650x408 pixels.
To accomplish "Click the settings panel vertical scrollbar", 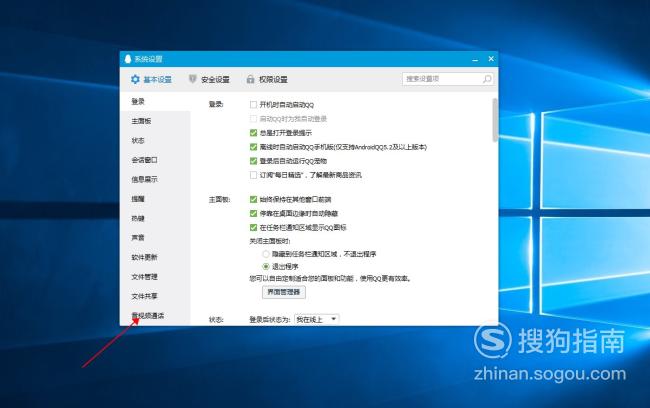I will (x=495, y=120).
